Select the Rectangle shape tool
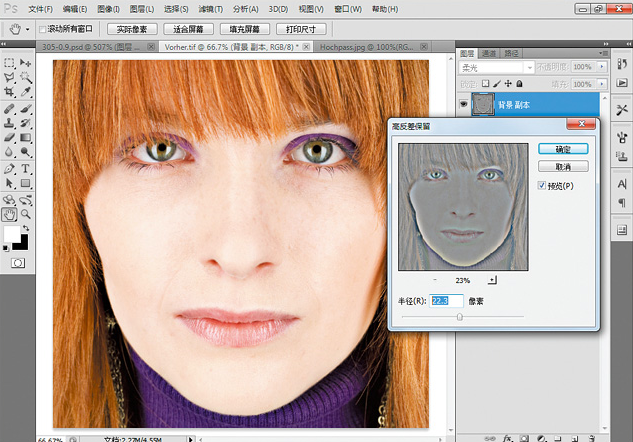Screen dimensions: 633x442 [x=25, y=184]
